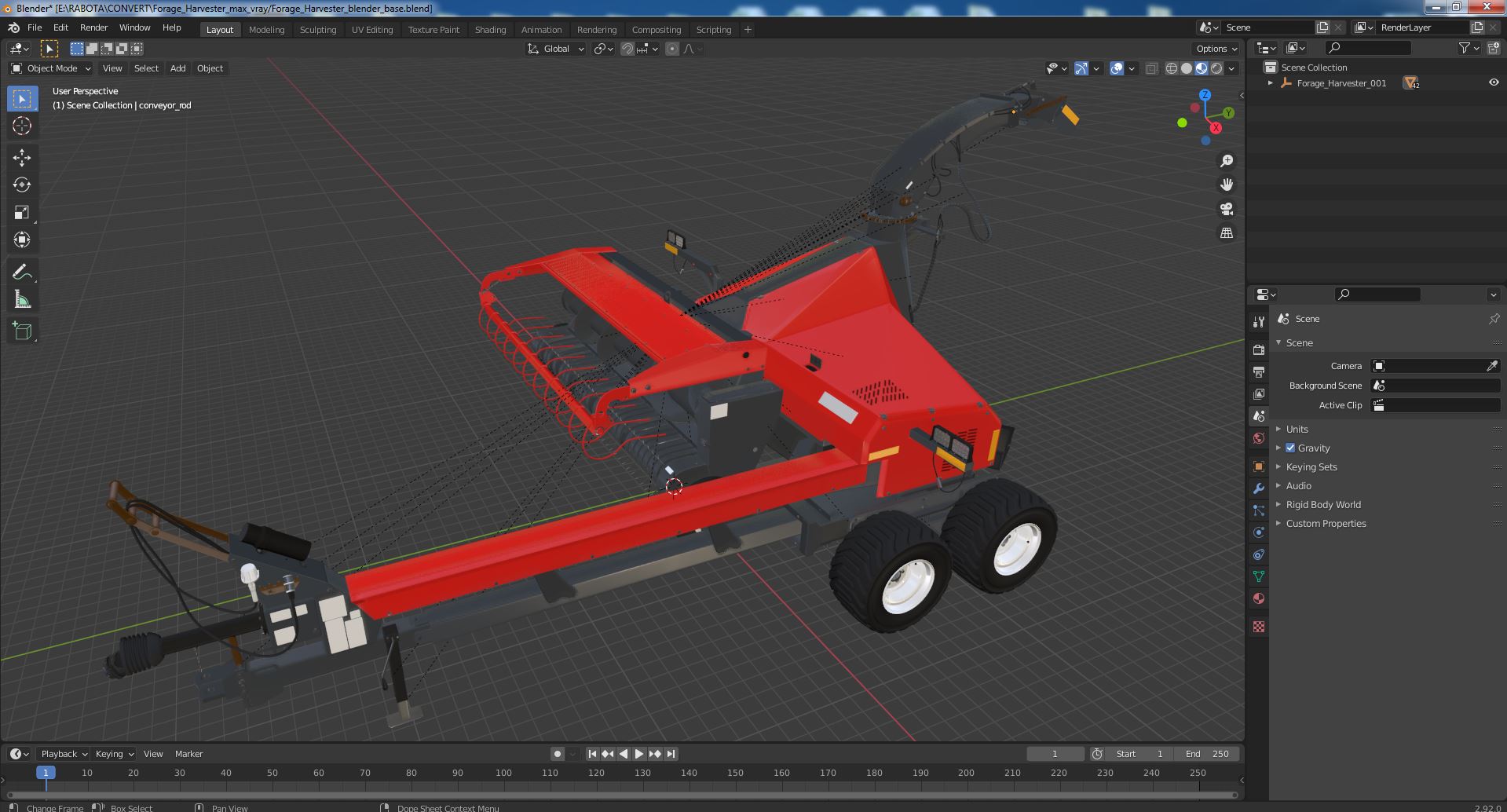Switch to the Modeling workspace tab

click(x=266, y=30)
